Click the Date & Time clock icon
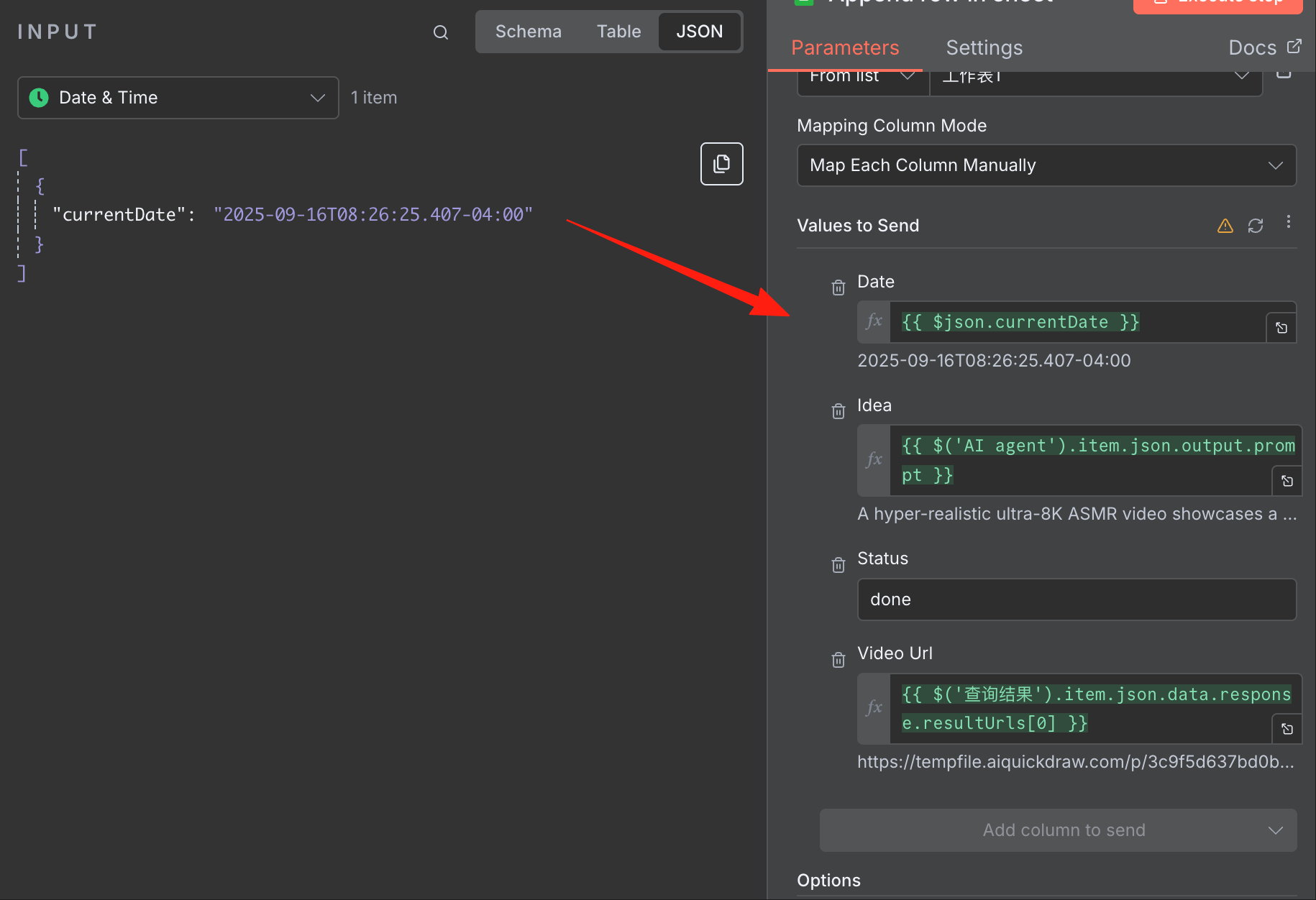This screenshot has height=900, width=1316. pos(39,98)
